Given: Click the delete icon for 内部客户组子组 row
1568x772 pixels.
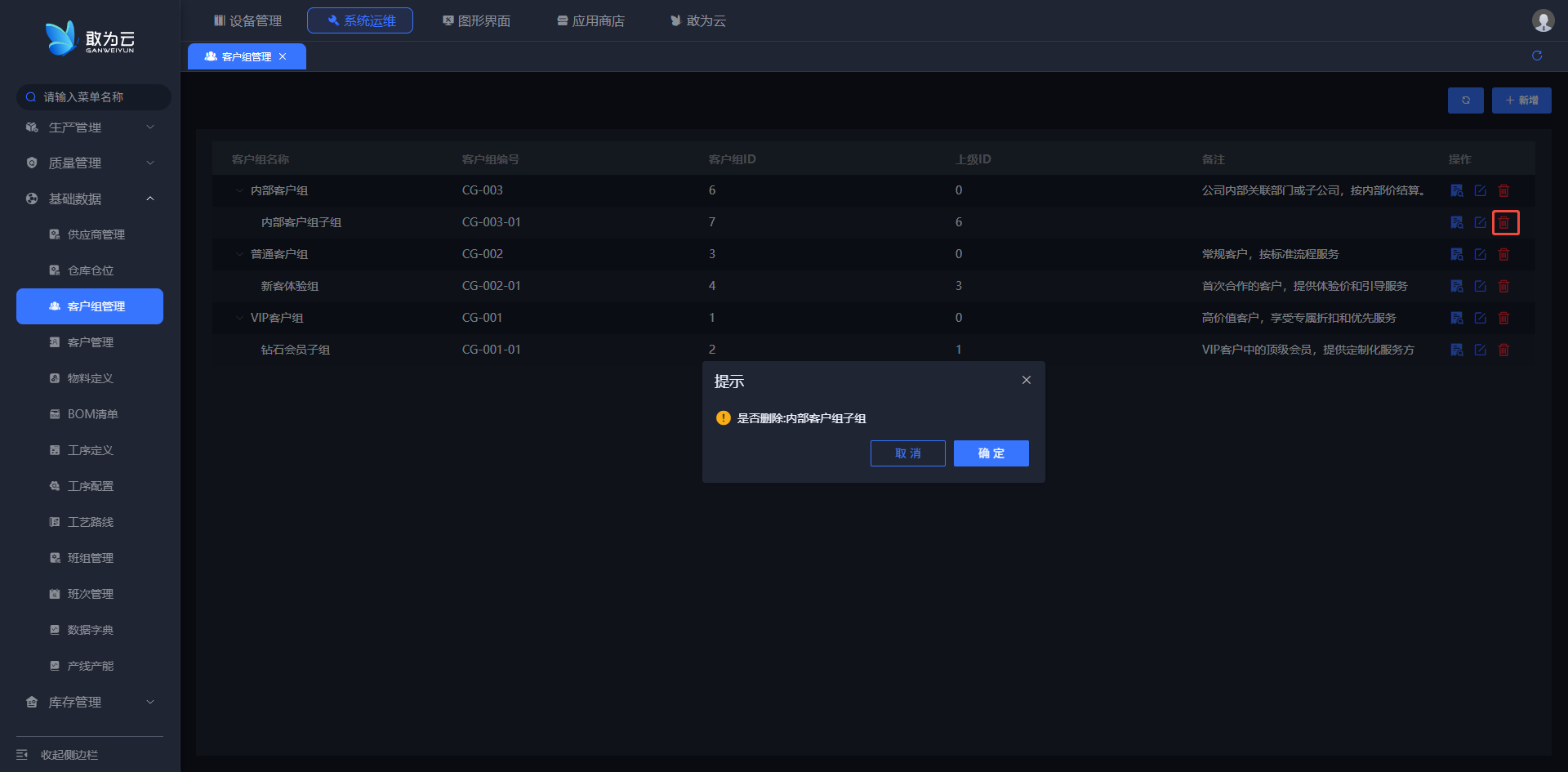Looking at the screenshot, I should (x=1503, y=222).
